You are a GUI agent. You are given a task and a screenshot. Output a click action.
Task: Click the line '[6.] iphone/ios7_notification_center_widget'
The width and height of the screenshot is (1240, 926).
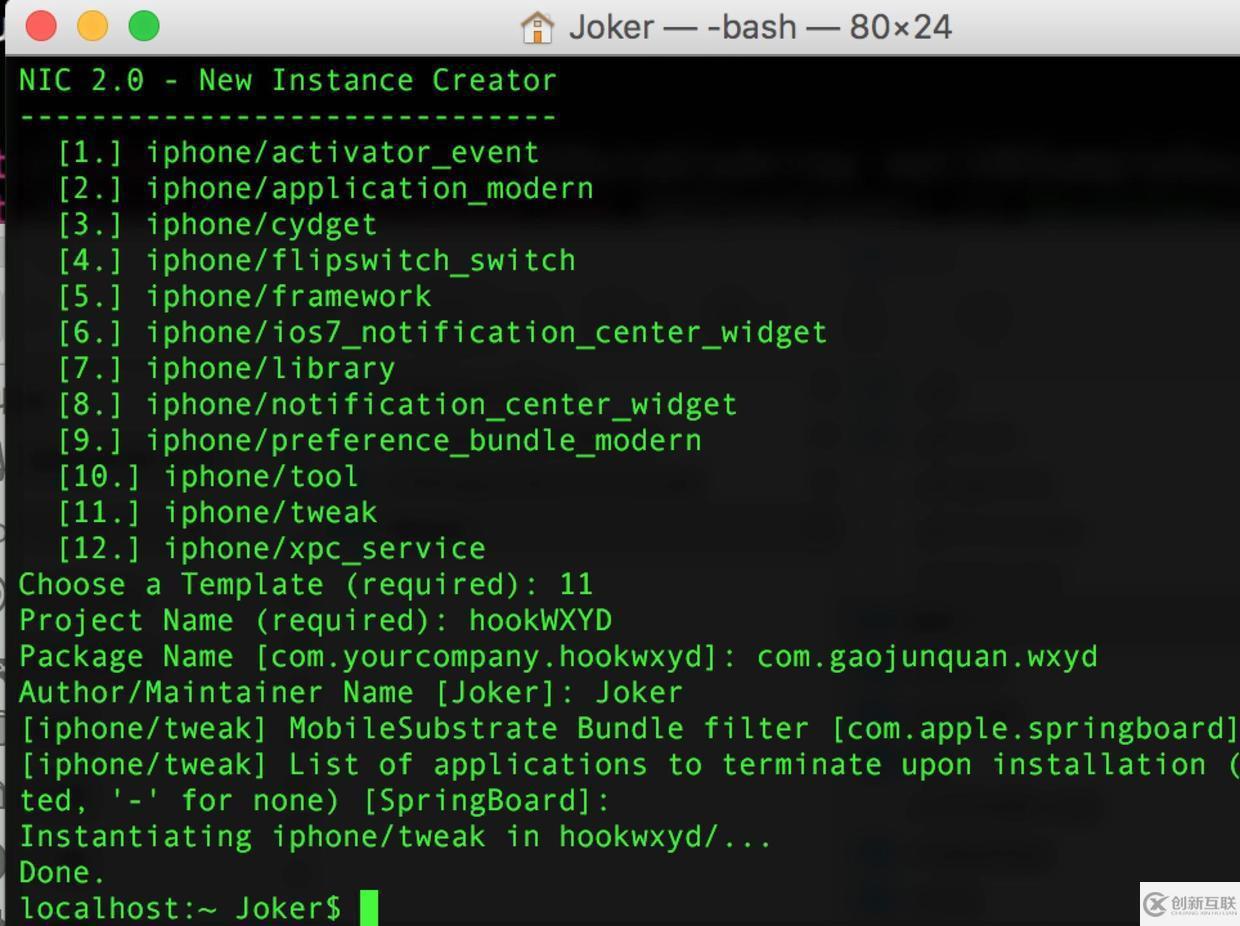442,332
